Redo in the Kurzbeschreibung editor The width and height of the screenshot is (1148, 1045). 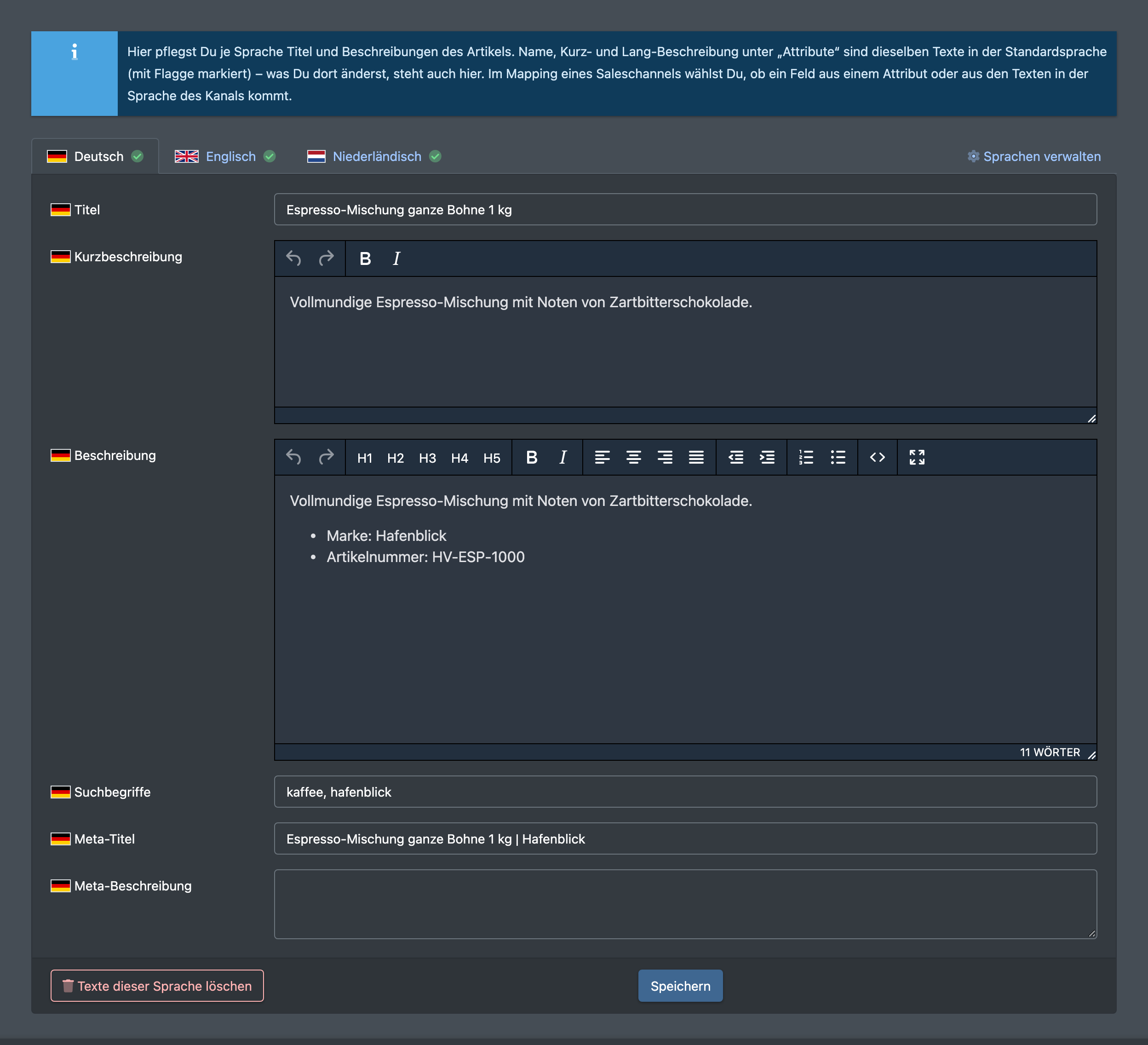(326, 258)
